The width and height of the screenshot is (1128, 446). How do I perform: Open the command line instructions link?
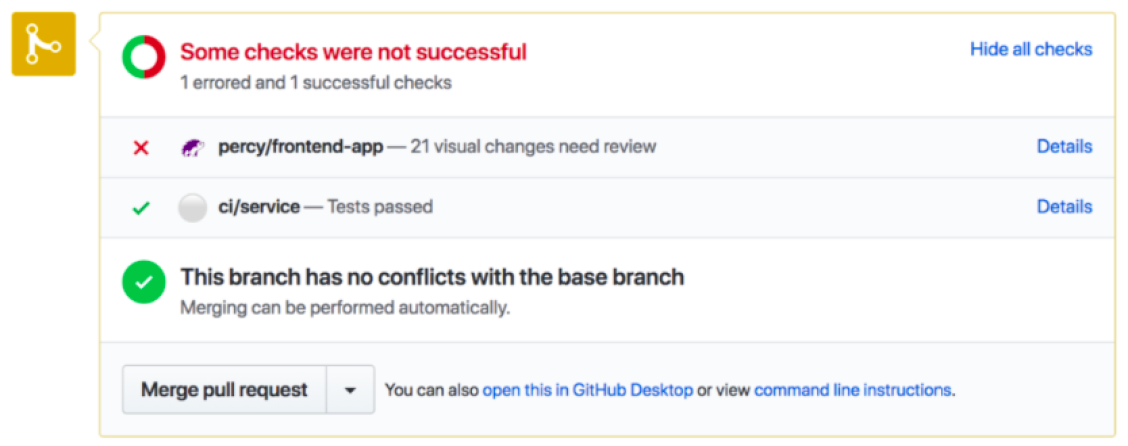pos(852,390)
